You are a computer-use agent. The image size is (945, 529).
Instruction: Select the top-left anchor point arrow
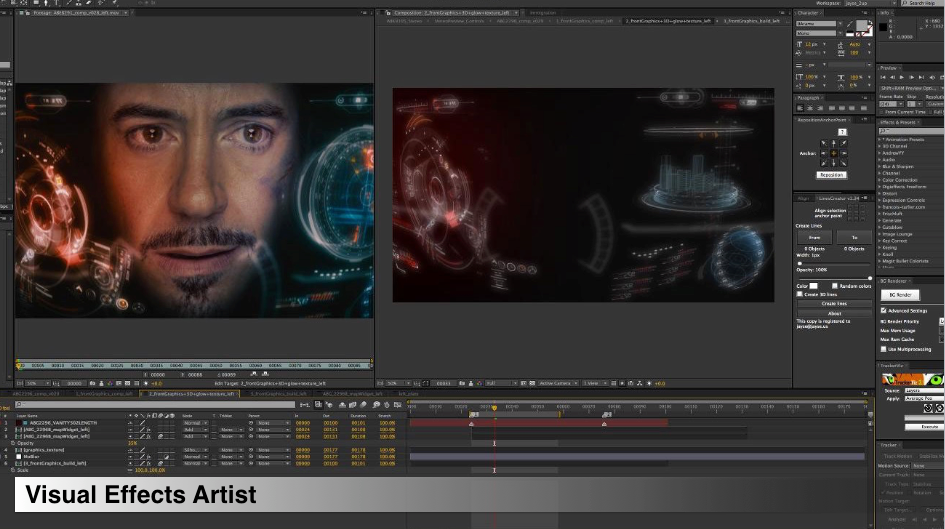pos(824,143)
